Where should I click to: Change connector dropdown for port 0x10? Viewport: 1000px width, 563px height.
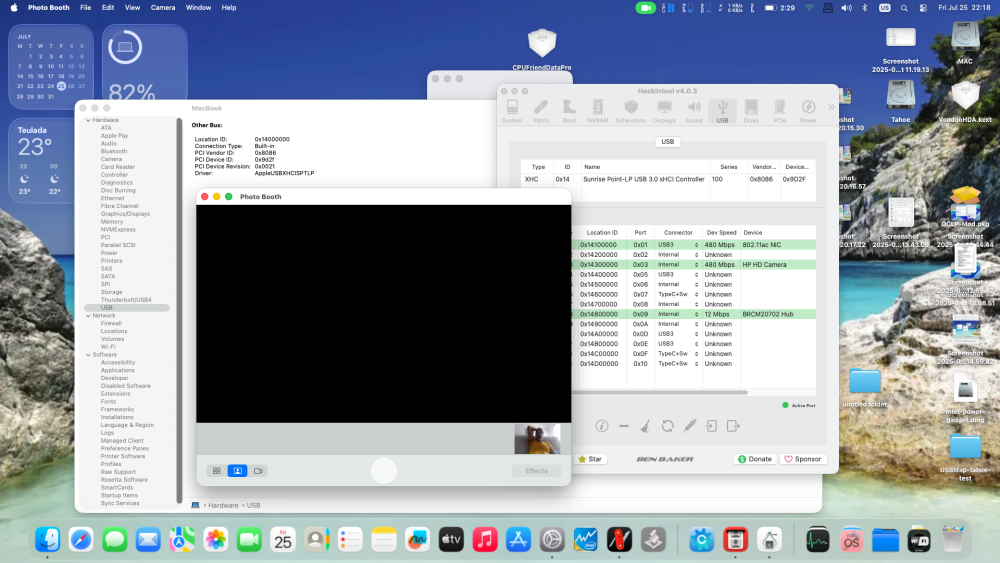click(x=678, y=364)
